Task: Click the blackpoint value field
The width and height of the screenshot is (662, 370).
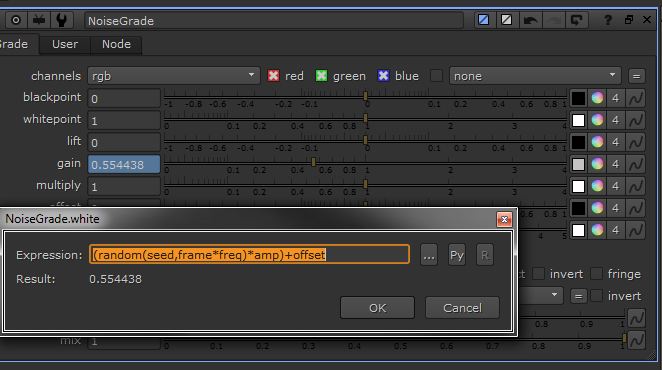Action: 124,98
